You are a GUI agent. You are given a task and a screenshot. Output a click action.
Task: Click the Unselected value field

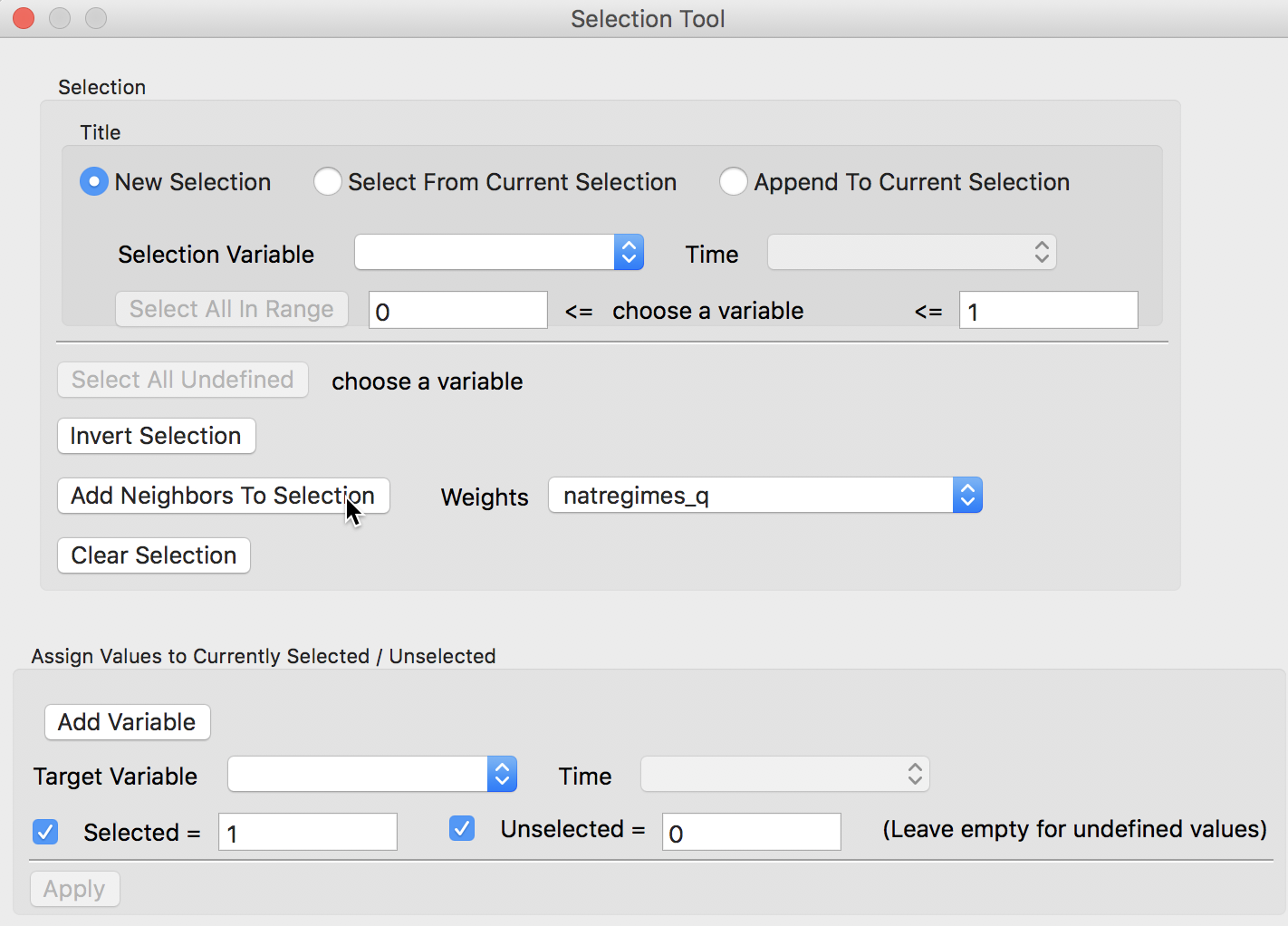(752, 832)
